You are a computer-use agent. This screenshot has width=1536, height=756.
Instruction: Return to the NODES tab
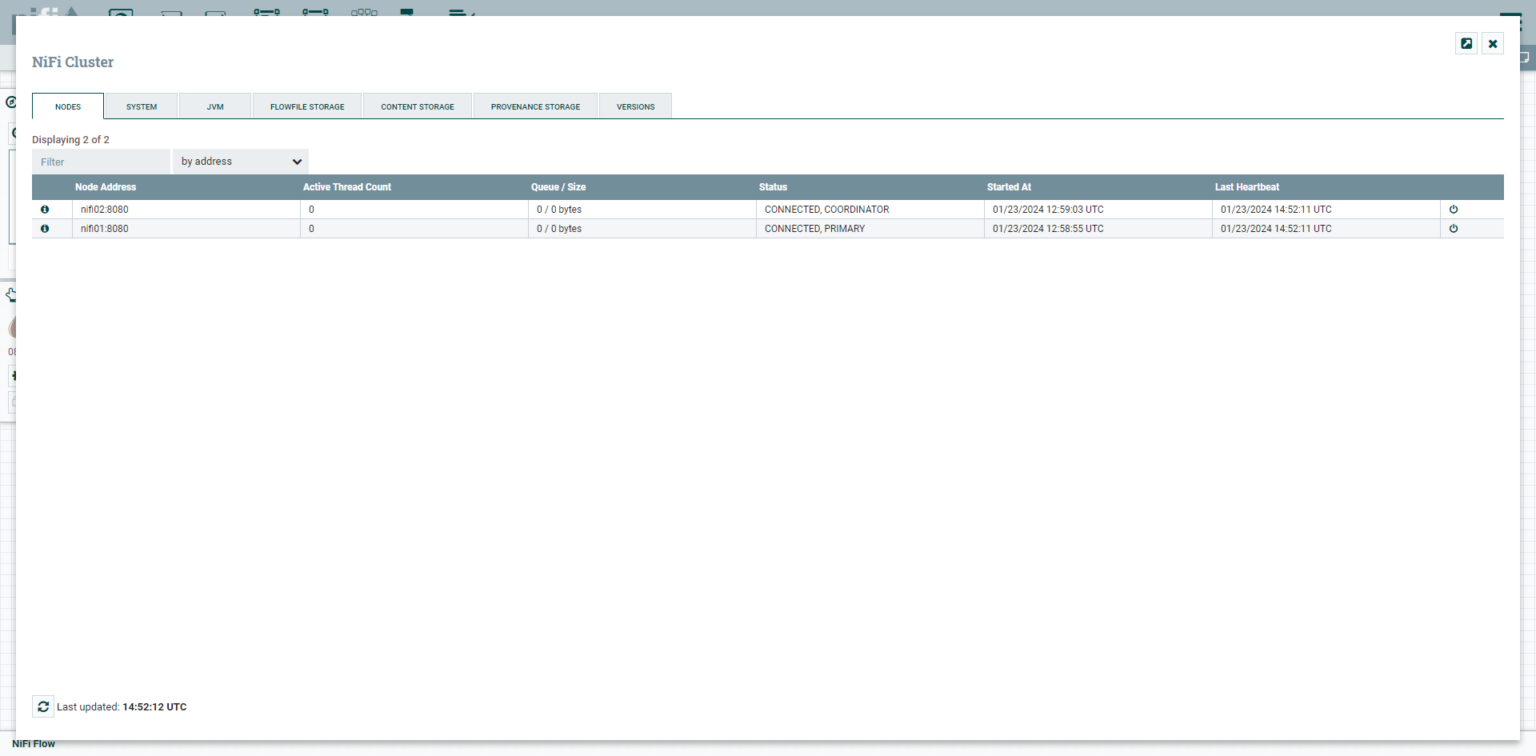[67, 106]
